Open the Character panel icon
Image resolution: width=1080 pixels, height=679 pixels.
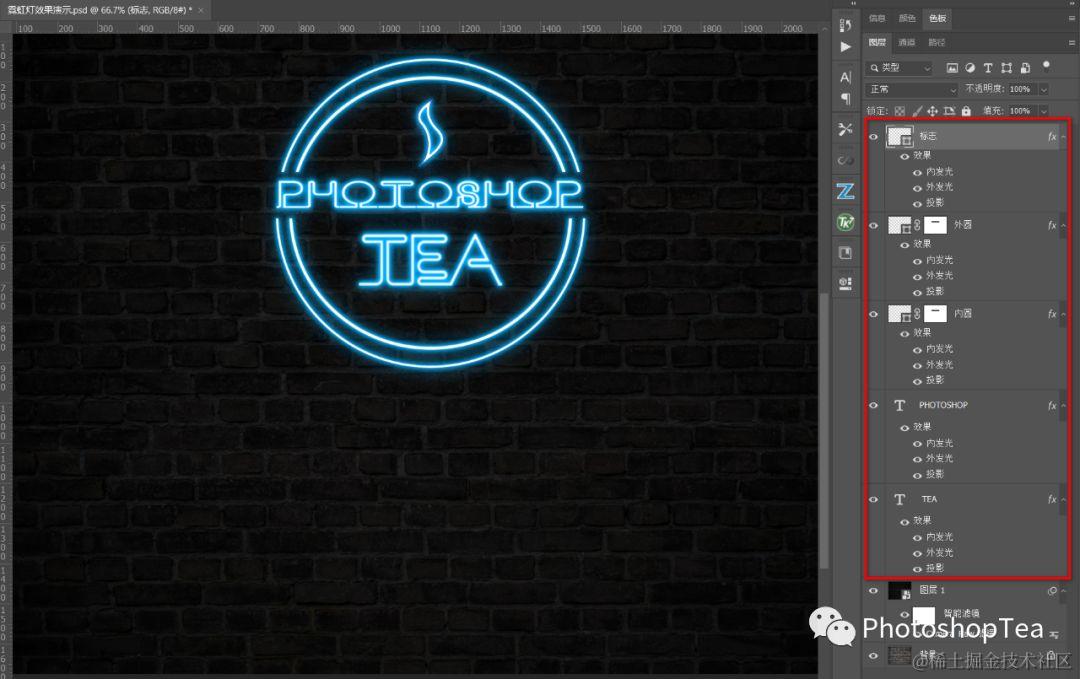coord(846,77)
